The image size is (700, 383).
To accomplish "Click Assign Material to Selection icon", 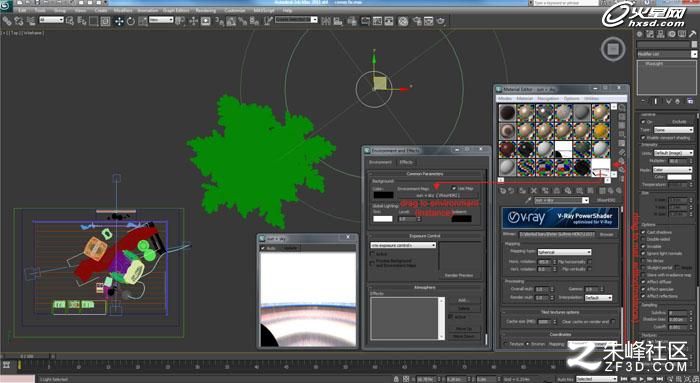I will click(x=522, y=191).
